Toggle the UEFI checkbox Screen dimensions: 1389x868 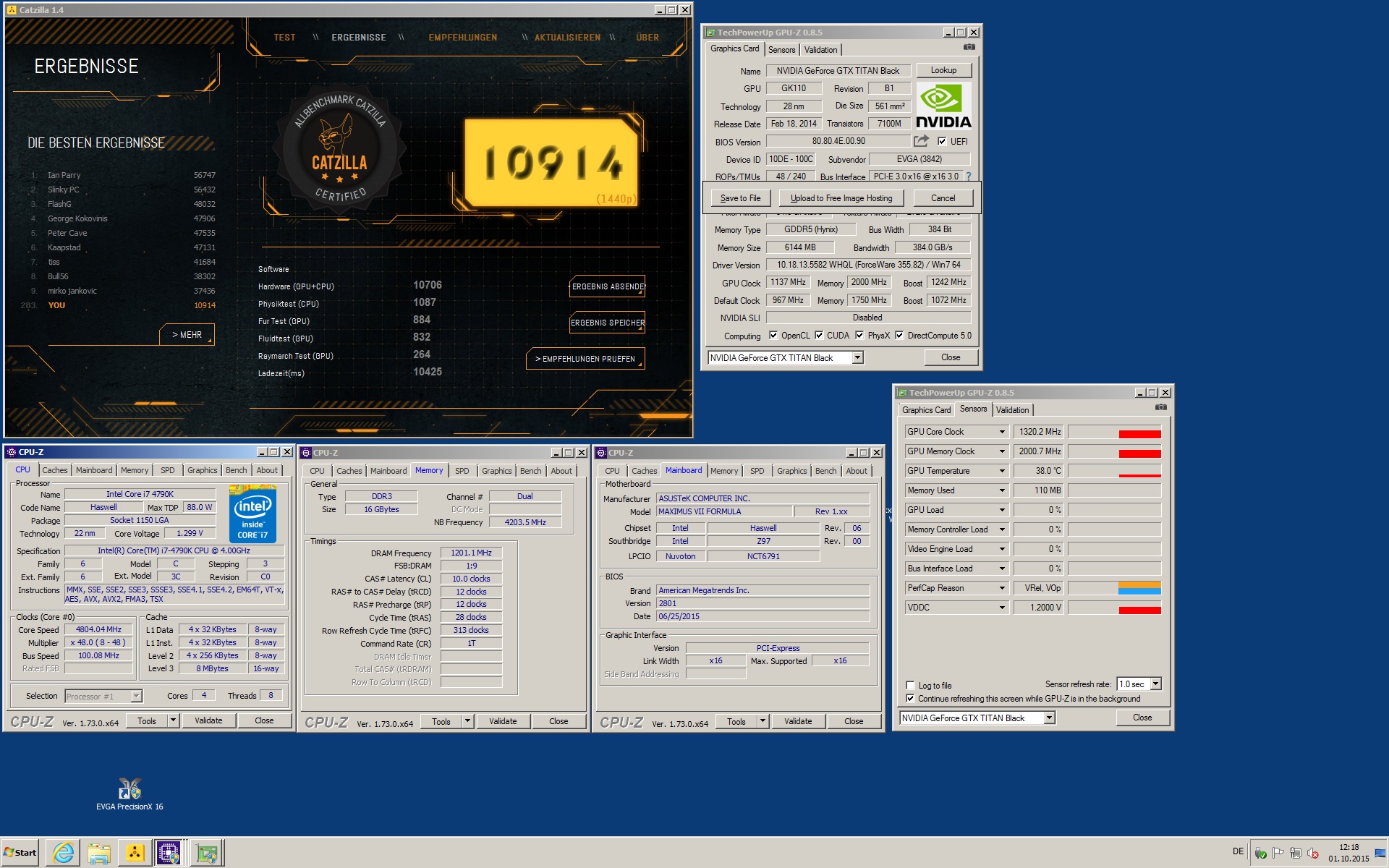[x=942, y=141]
